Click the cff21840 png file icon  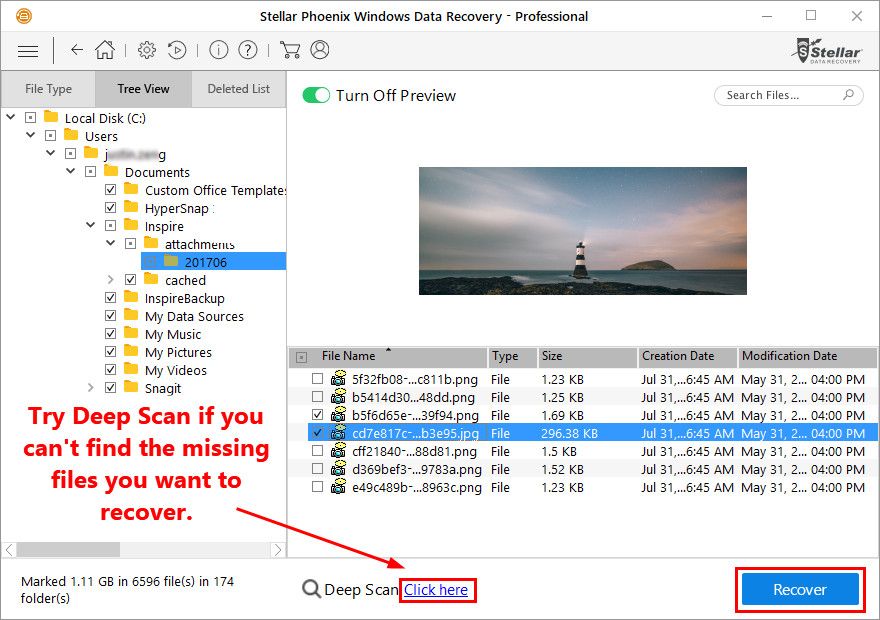pyautogui.click(x=338, y=451)
